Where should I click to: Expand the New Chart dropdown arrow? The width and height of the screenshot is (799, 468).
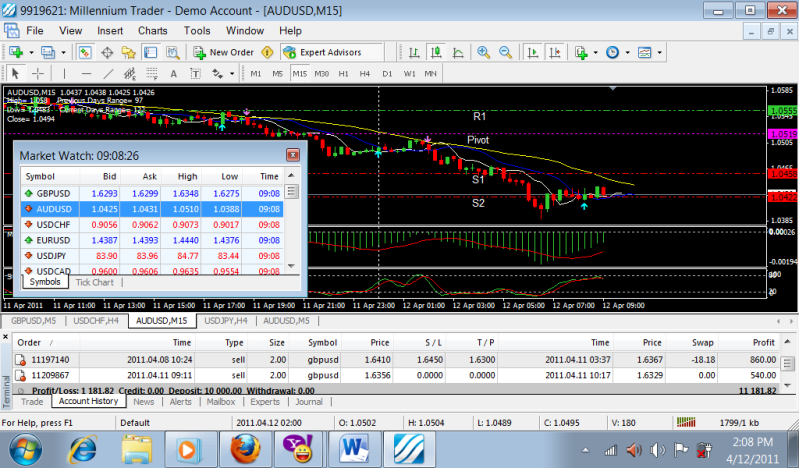tap(31, 53)
